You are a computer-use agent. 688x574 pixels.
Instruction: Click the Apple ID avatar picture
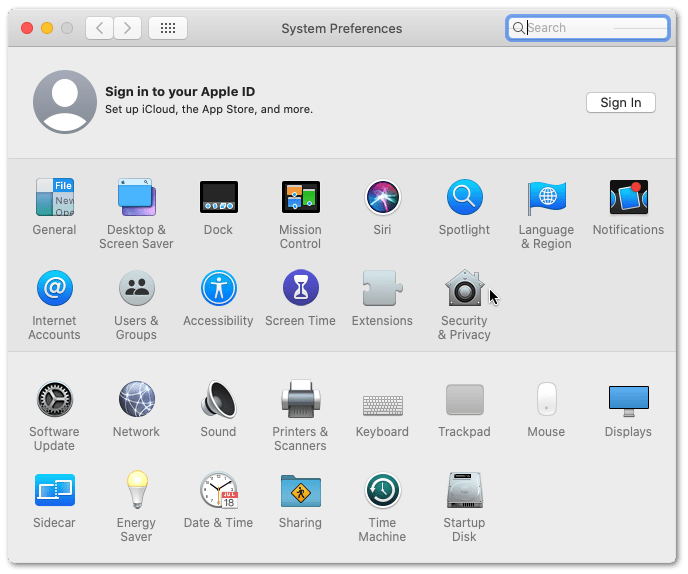coord(65,102)
